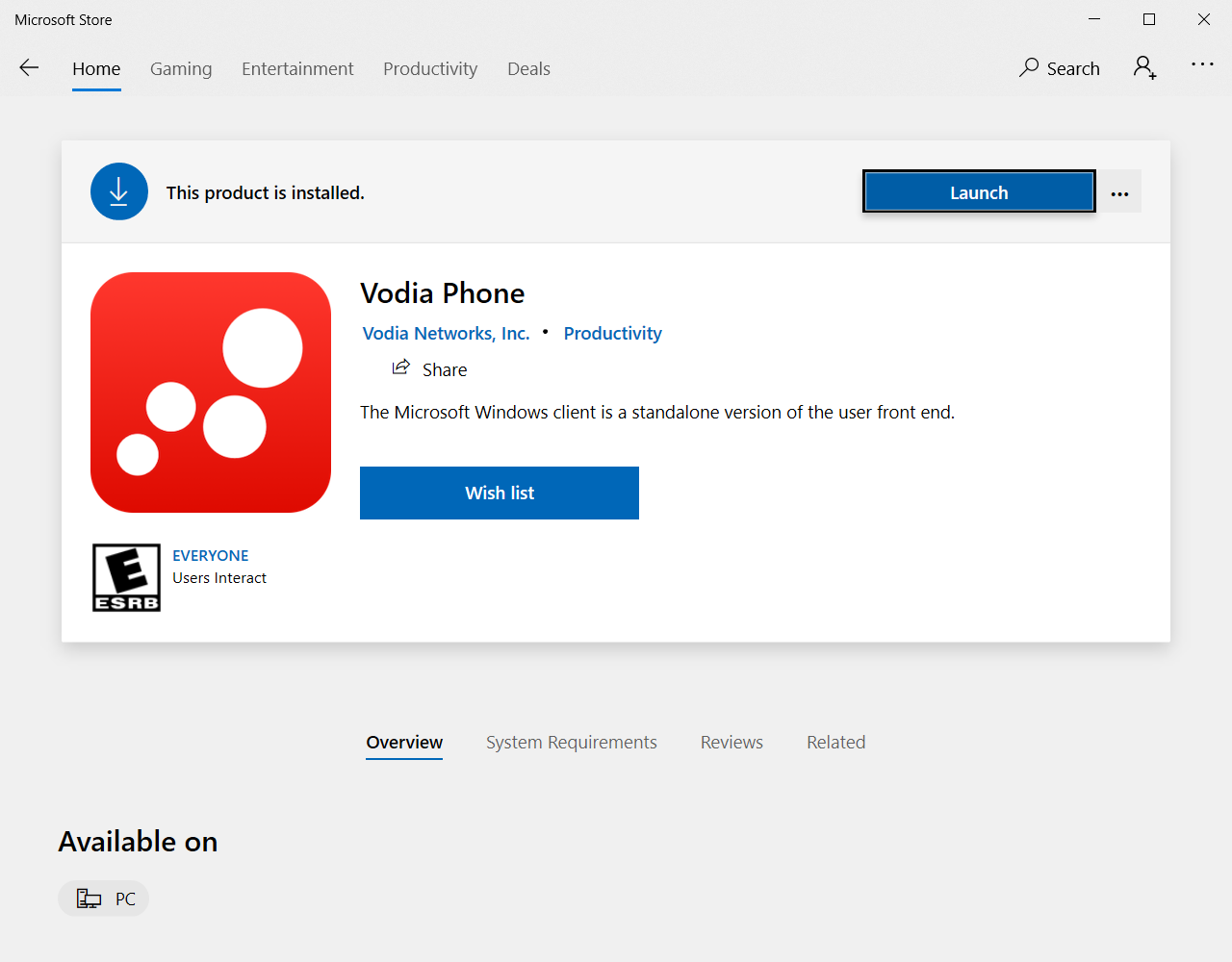Click the app description sentence
1232x962 pixels.
tap(657, 412)
